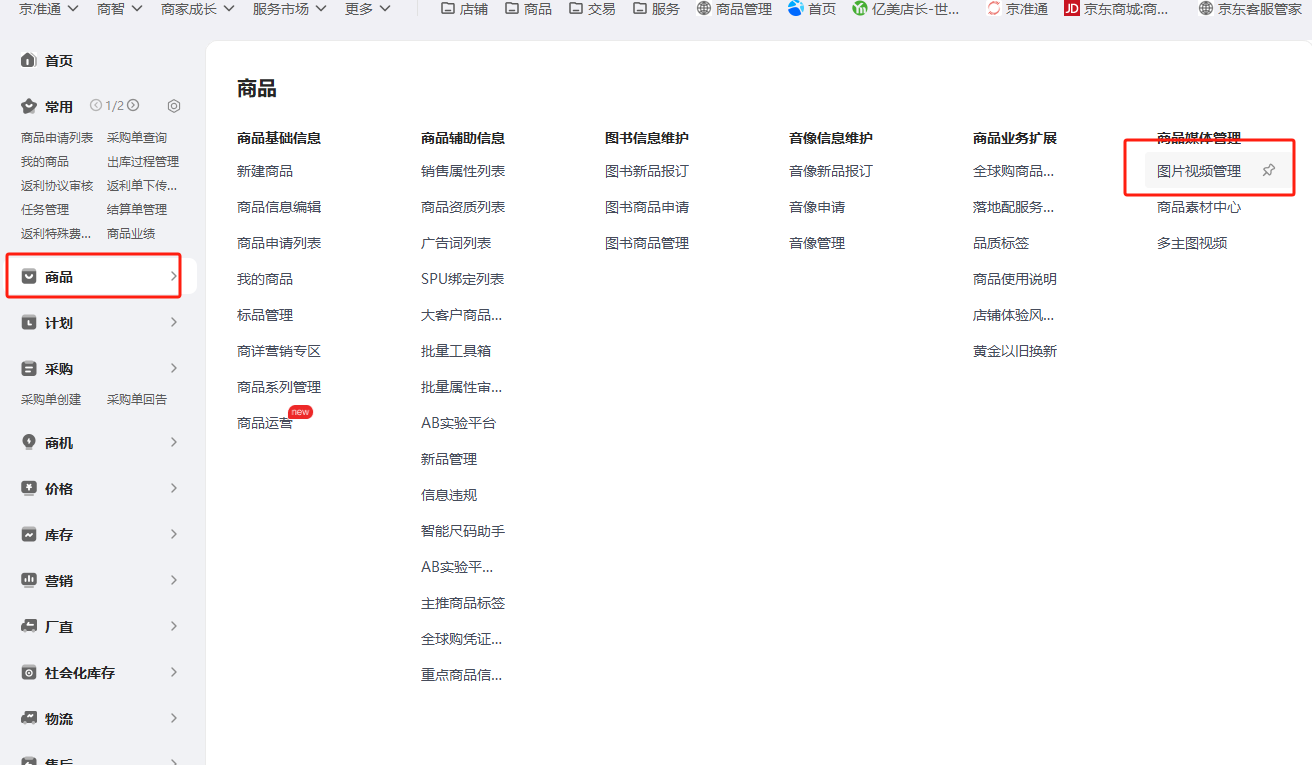Click the pin icon beside 图片视频管理
Image resolution: width=1312 pixels, height=765 pixels.
pos(1268,171)
